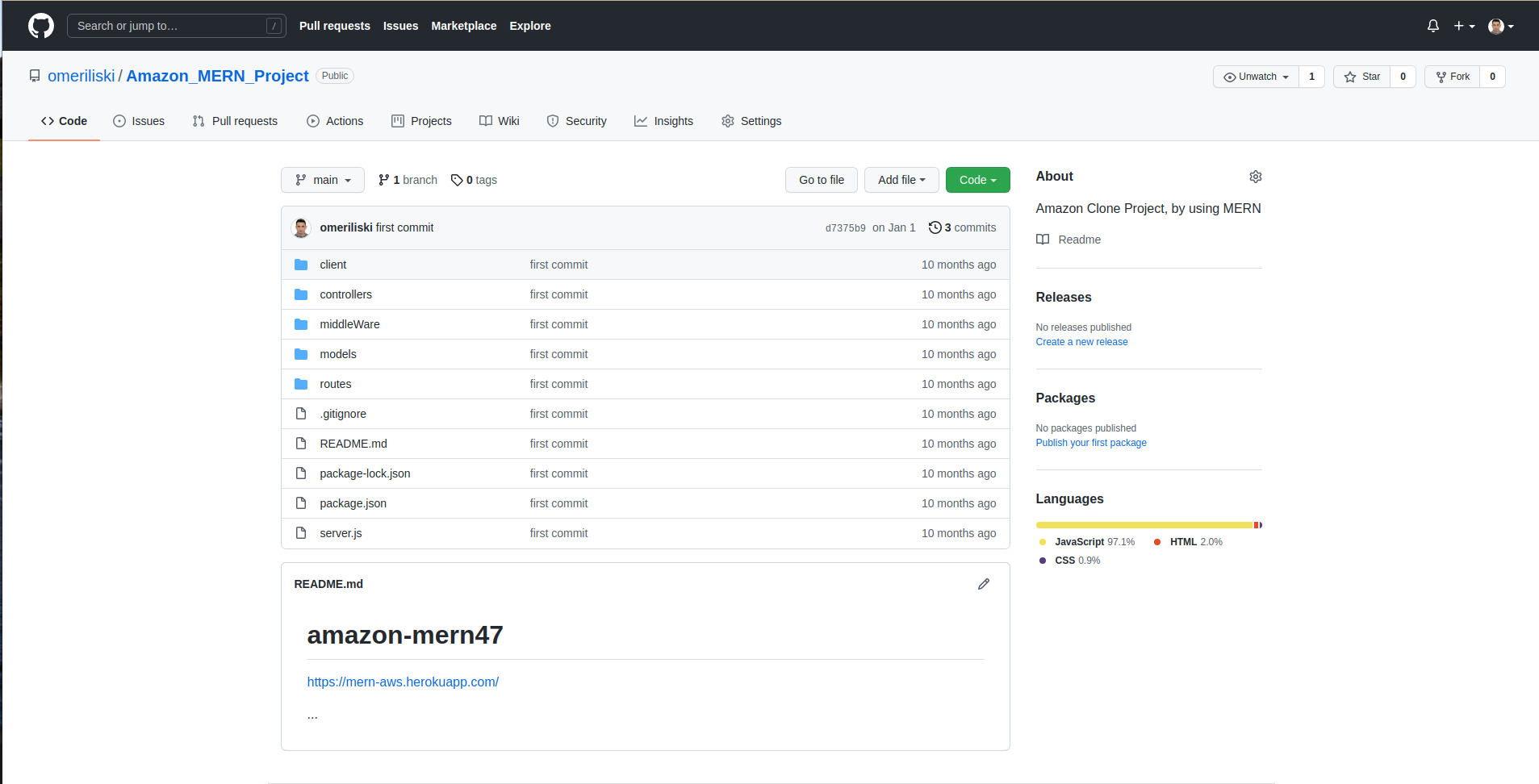Click the tags label icon

coord(457,180)
